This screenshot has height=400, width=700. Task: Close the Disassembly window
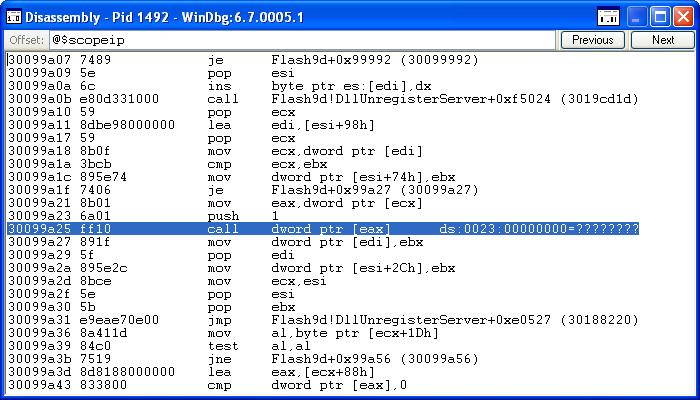pos(683,17)
